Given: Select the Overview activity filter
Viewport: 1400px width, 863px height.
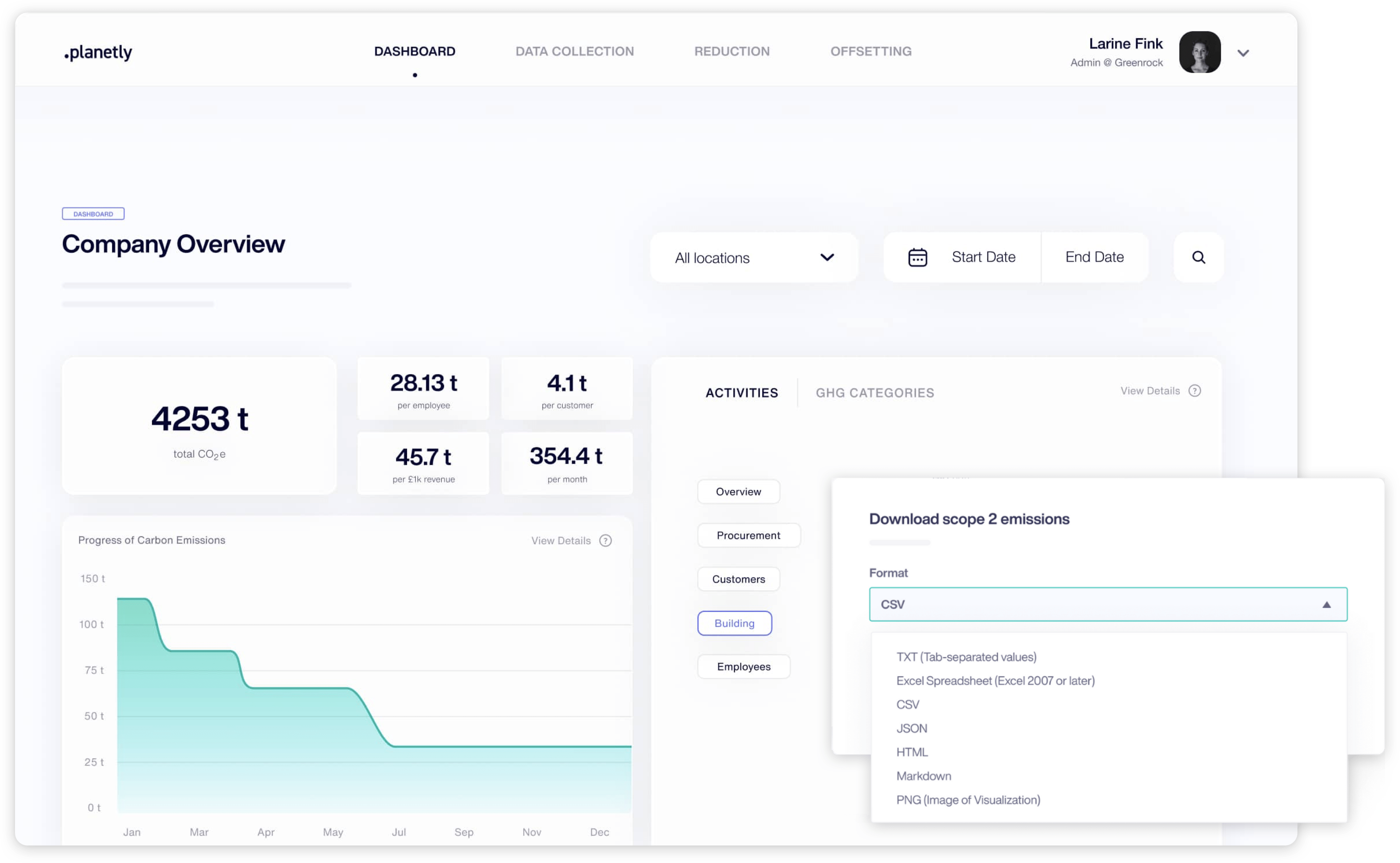Looking at the screenshot, I should (738, 492).
